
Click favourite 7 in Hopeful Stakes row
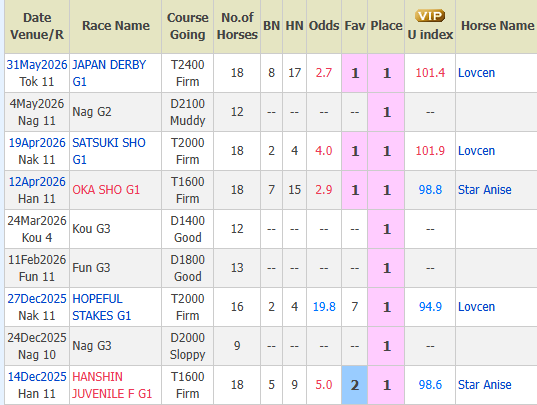(x=355, y=307)
